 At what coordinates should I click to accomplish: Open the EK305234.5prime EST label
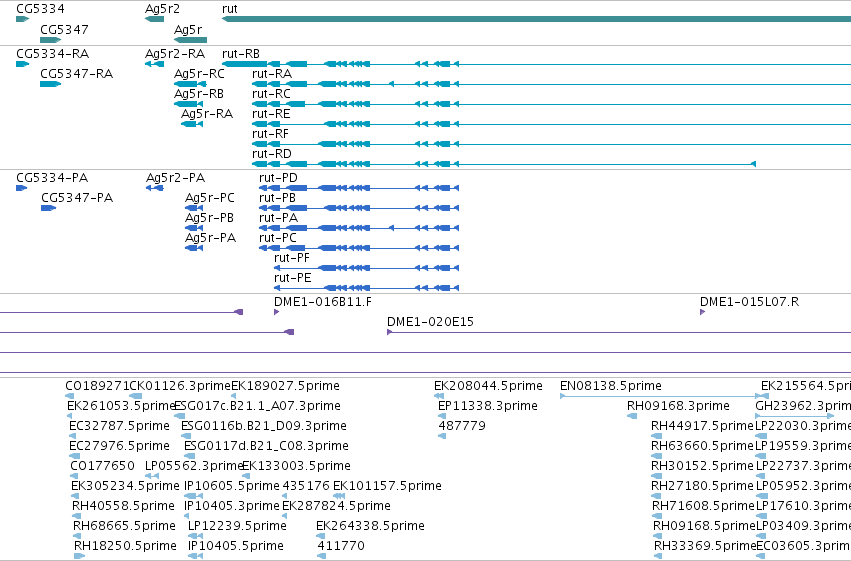[125, 487]
